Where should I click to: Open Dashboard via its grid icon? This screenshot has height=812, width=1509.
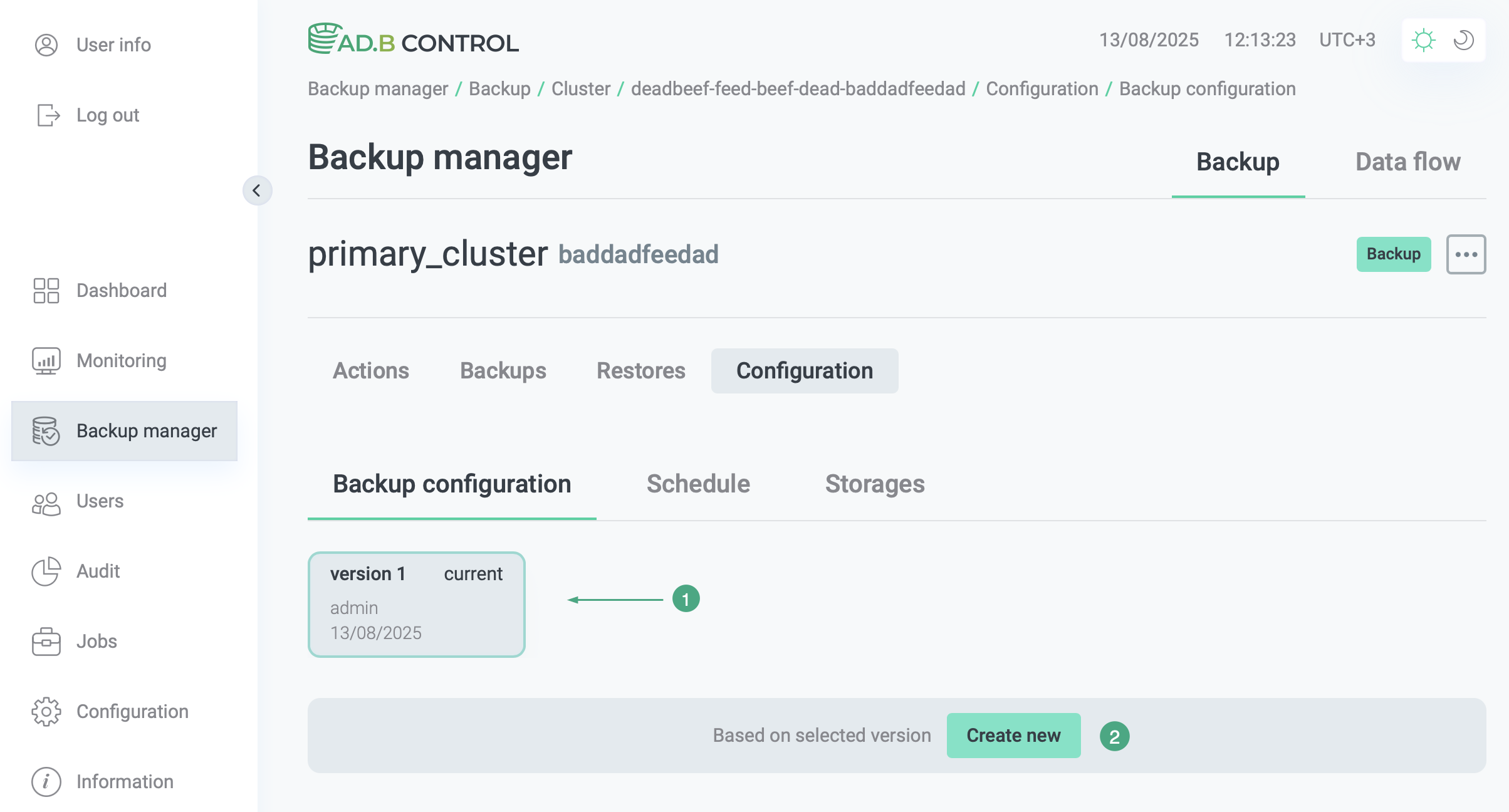coord(46,291)
